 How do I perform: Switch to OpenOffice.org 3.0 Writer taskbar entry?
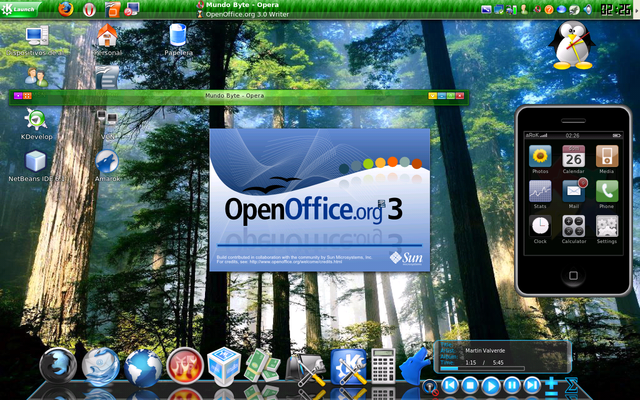coord(243,14)
